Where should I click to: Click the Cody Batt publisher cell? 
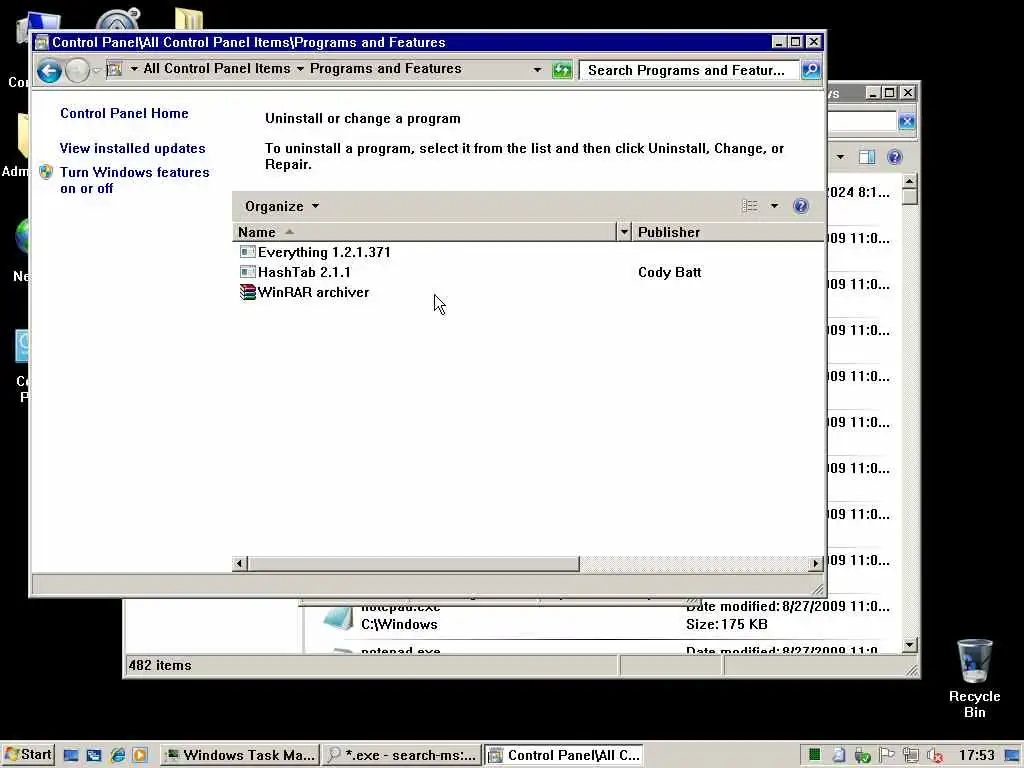pyautogui.click(x=669, y=272)
